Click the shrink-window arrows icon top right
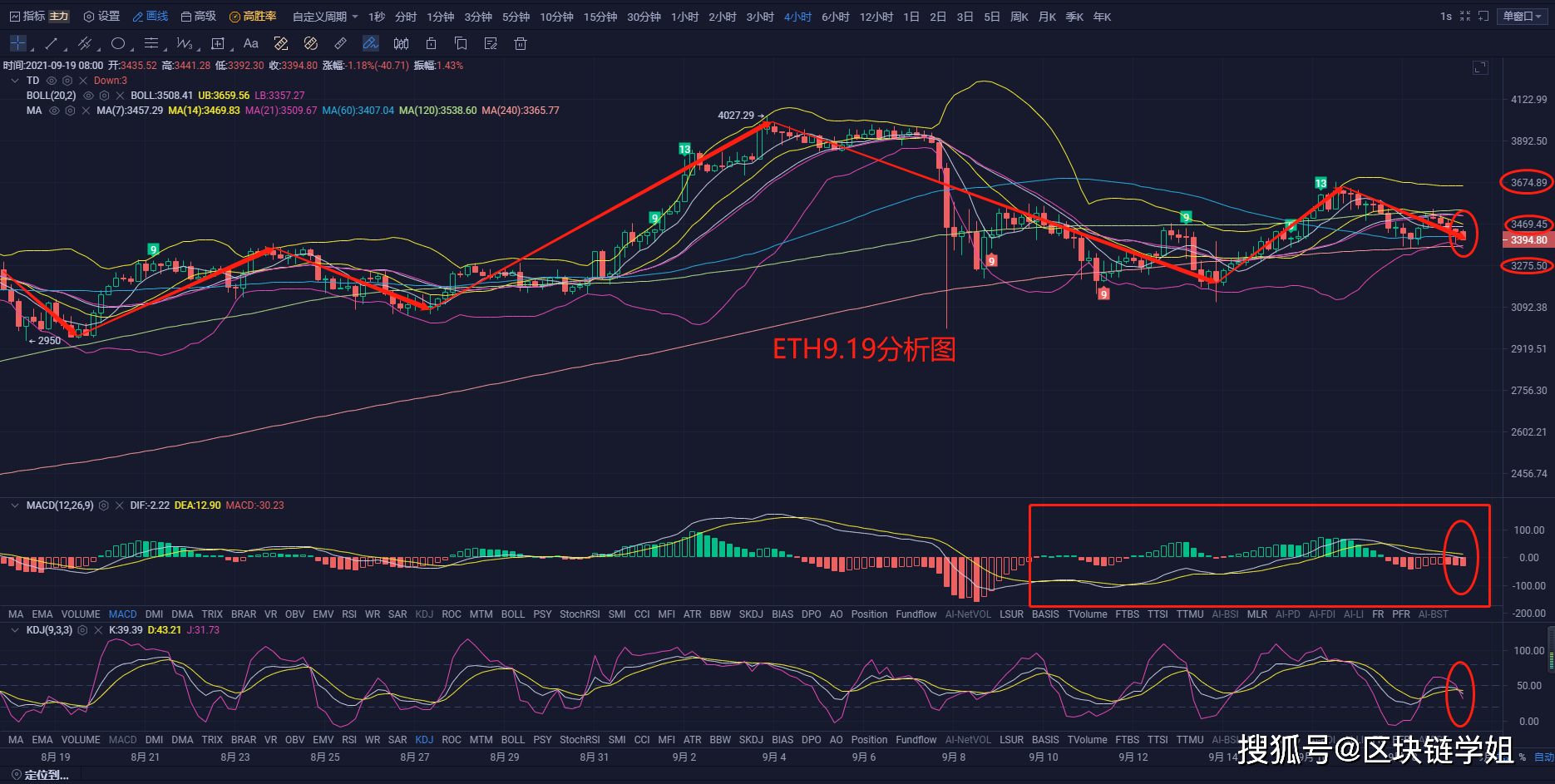This screenshot has width=1555, height=784. point(1465,16)
